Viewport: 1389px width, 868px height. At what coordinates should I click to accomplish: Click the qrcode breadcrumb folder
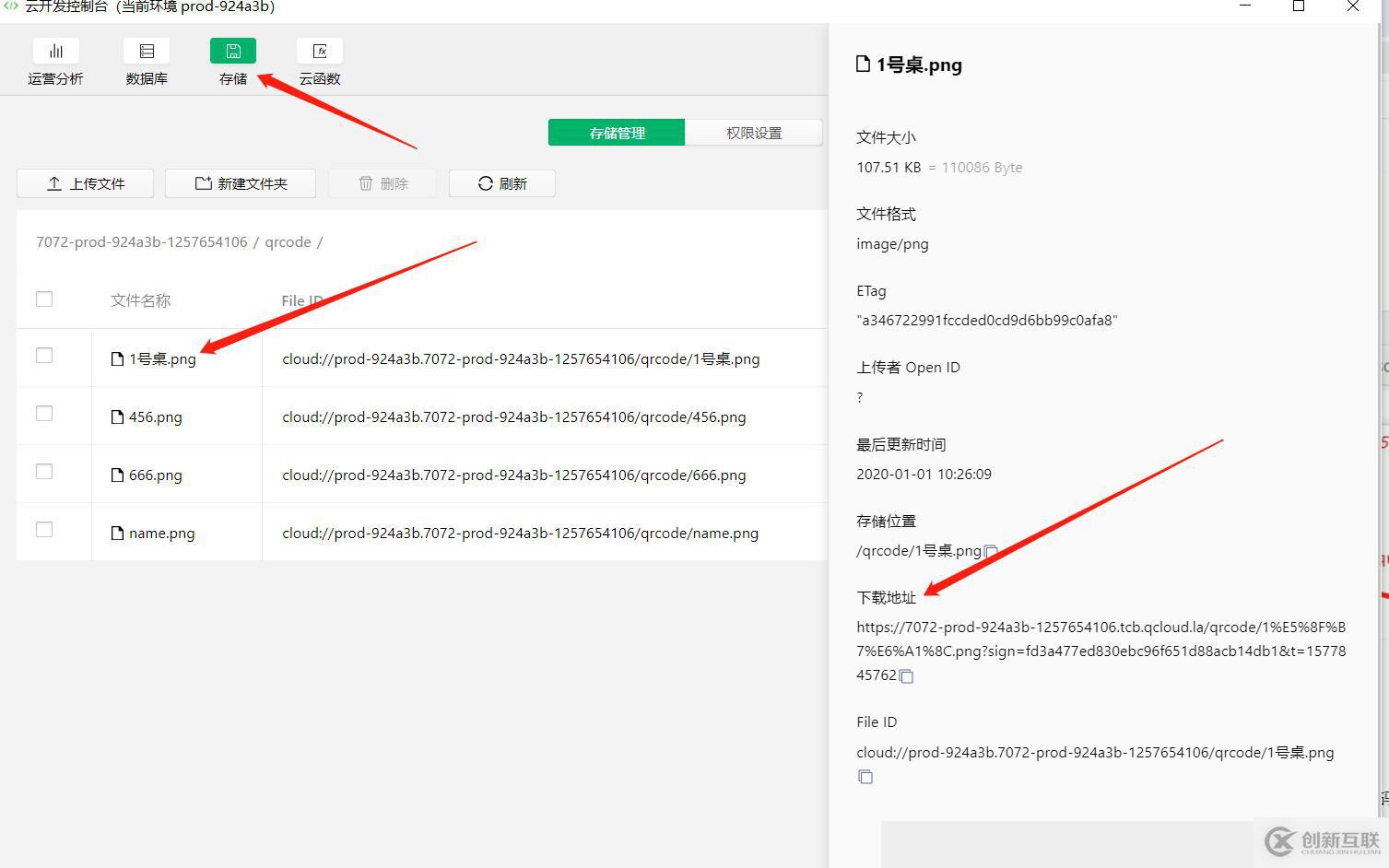click(288, 242)
